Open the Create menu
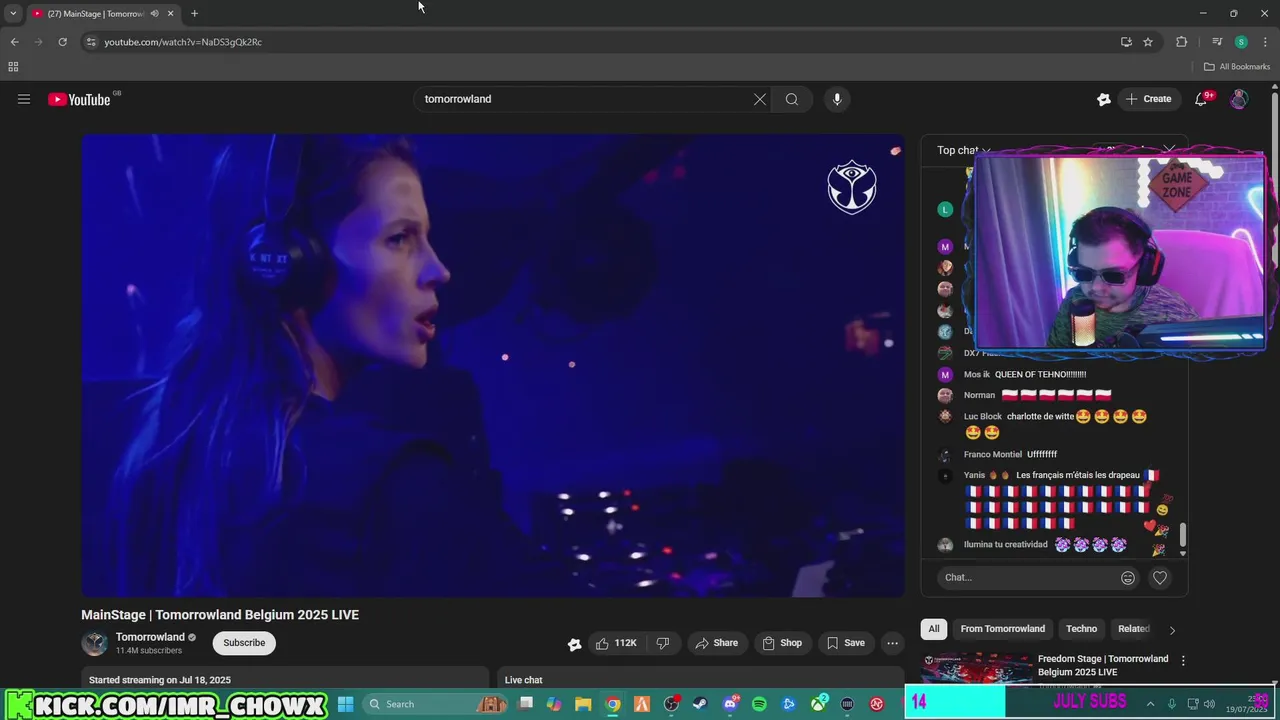Screen dimensions: 1280x720 coord(1148,99)
